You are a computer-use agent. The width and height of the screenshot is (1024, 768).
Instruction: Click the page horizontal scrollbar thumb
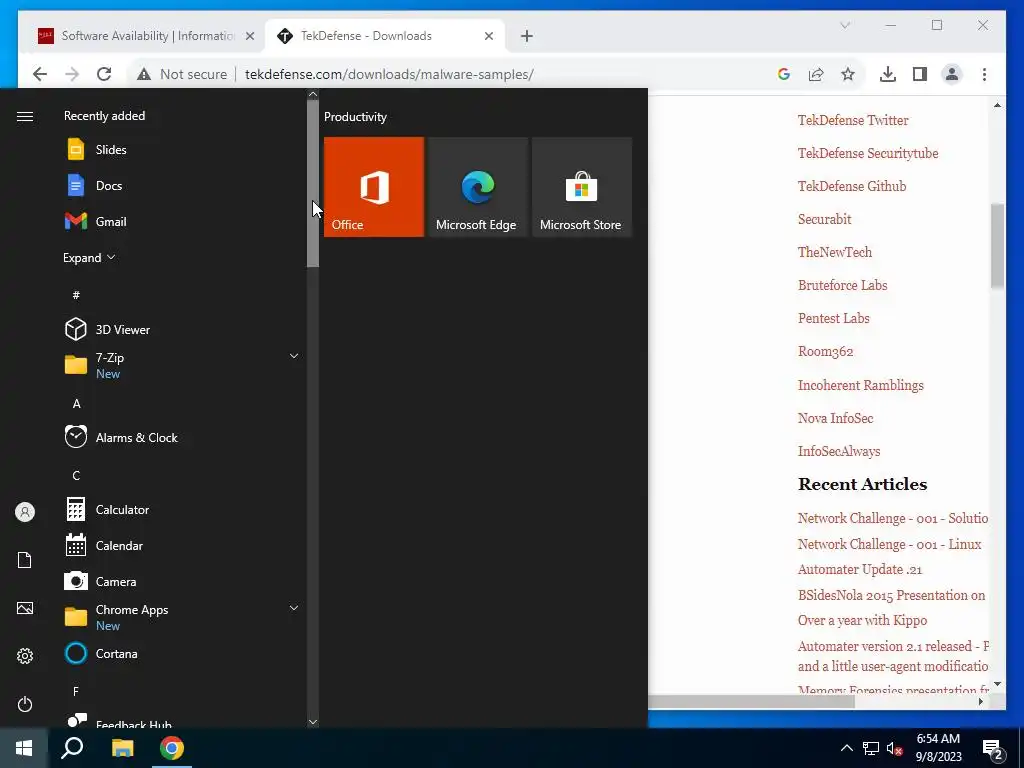coord(751,701)
